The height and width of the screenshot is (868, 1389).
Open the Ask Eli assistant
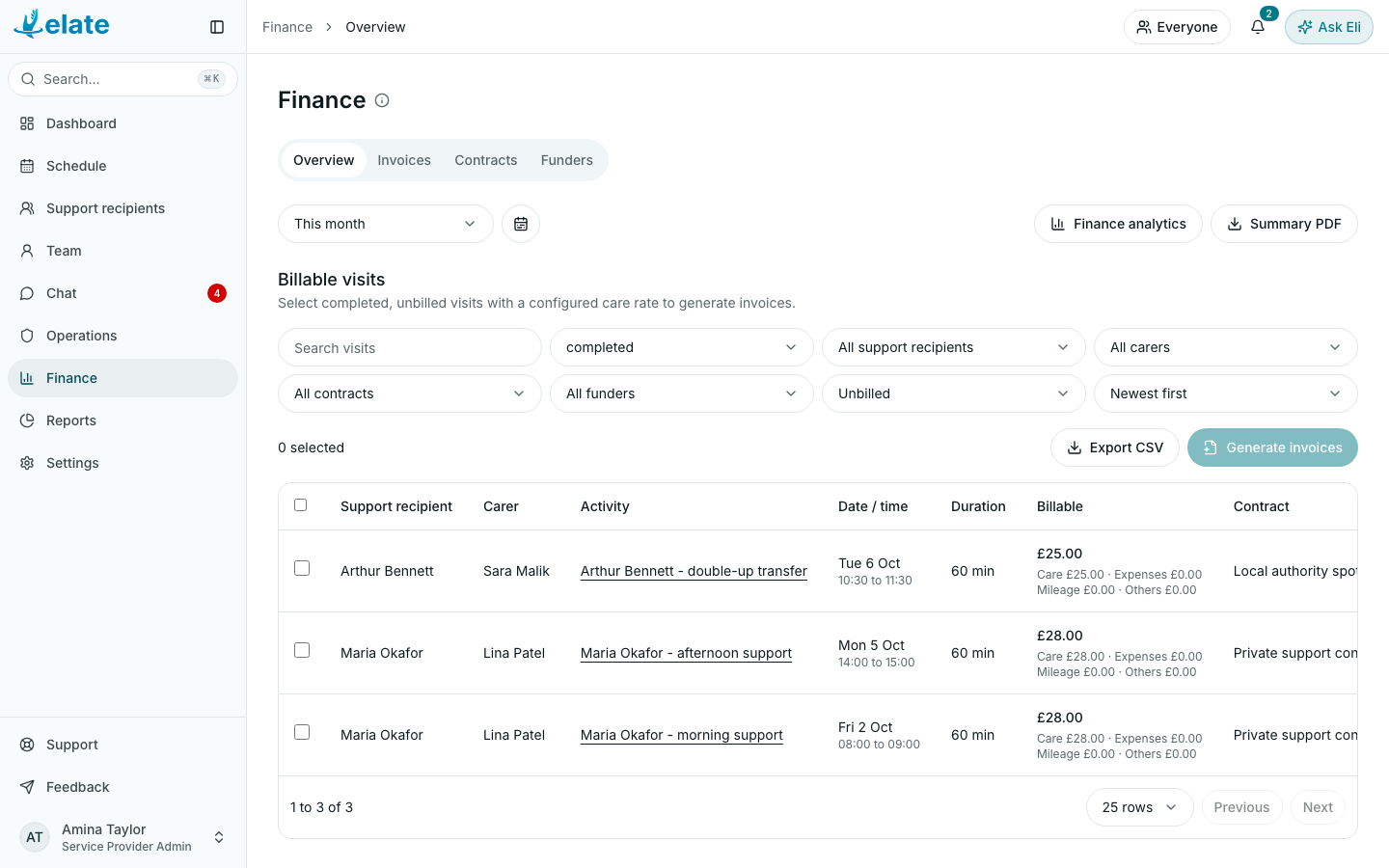coord(1329,27)
